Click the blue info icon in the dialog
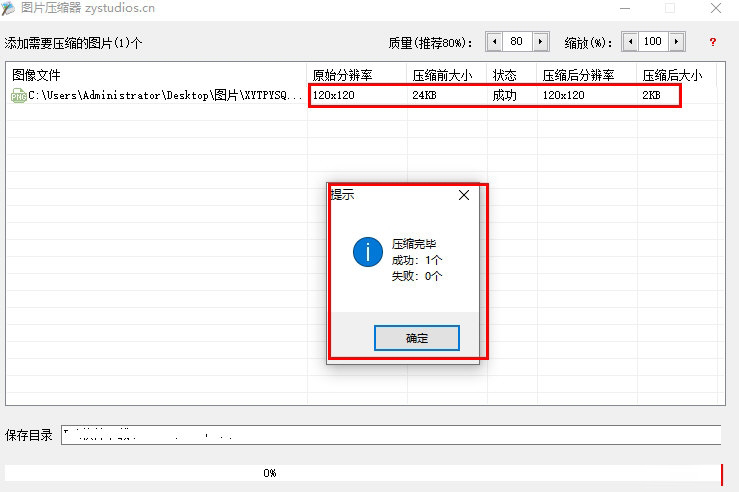 [368, 252]
